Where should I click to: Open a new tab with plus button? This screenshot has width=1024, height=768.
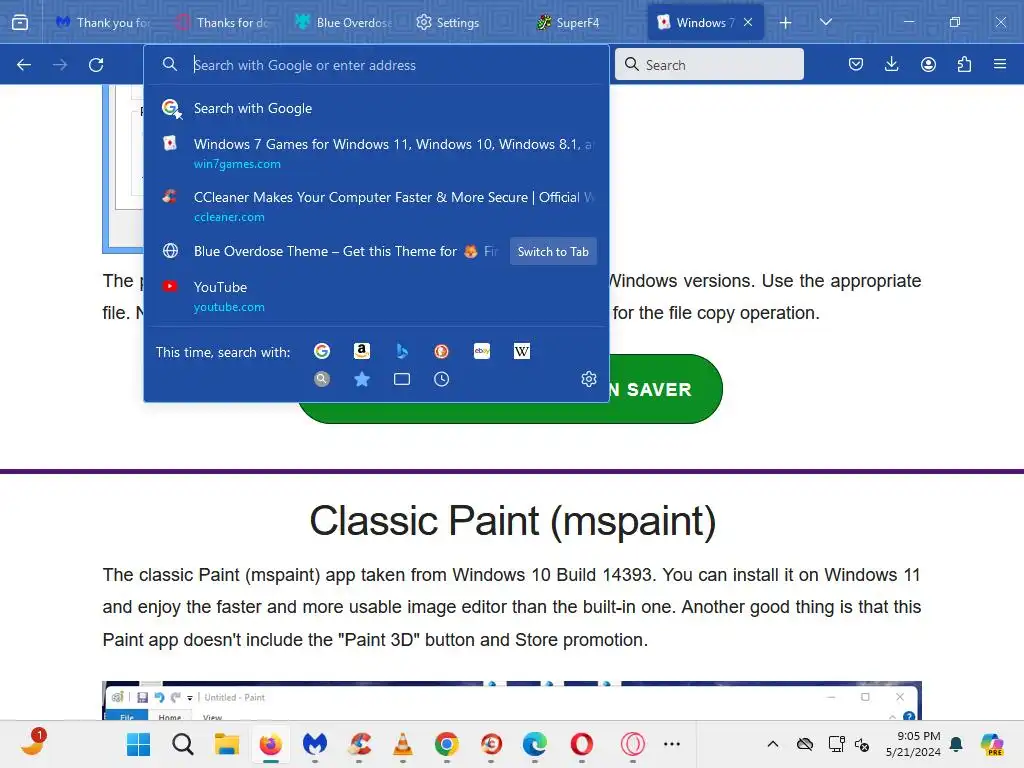[786, 23]
